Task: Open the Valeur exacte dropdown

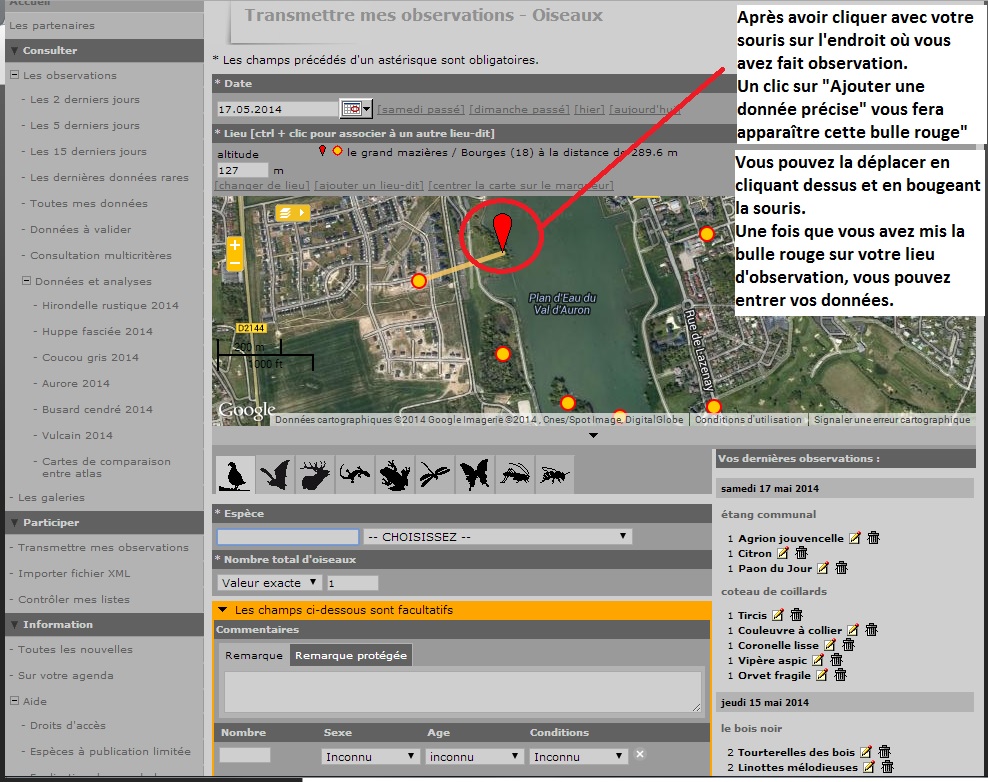Action: pyautogui.click(x=270, y=583)
